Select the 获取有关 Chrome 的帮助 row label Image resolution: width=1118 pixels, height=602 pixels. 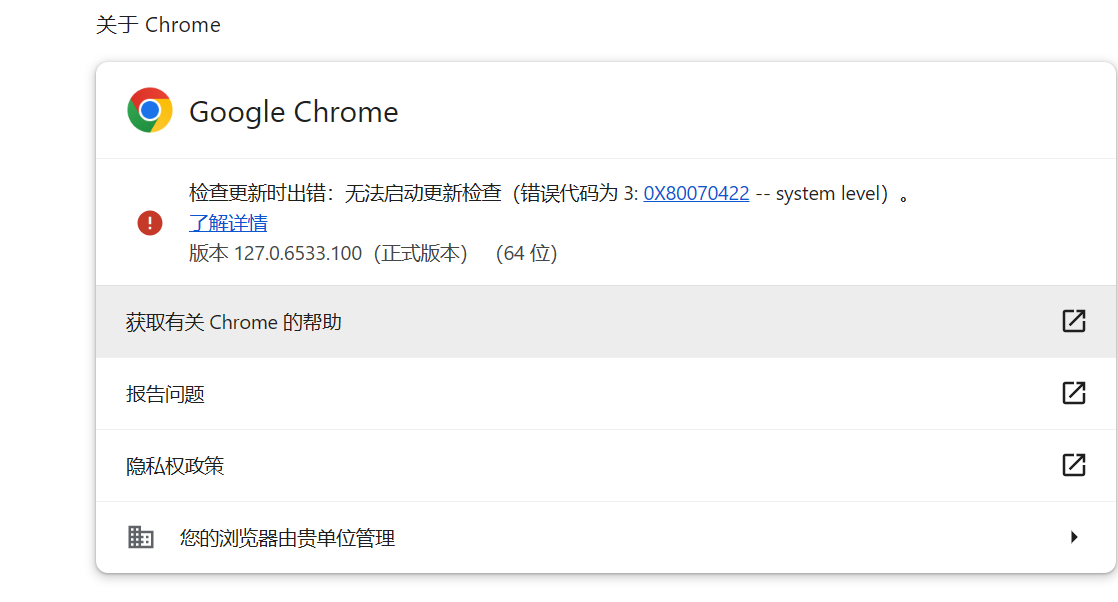[x=234, y=322]
